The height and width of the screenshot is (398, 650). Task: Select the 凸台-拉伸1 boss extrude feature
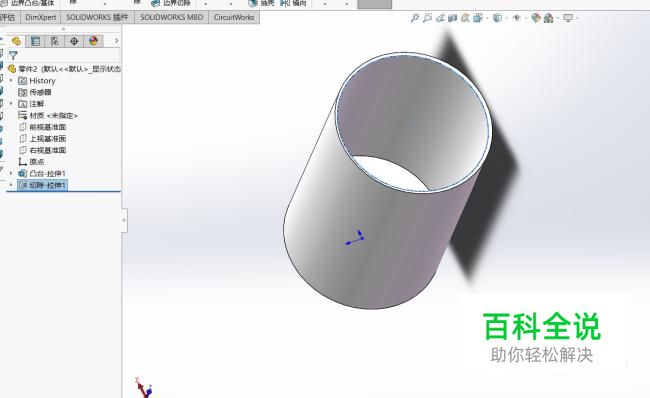coord(42,173)
